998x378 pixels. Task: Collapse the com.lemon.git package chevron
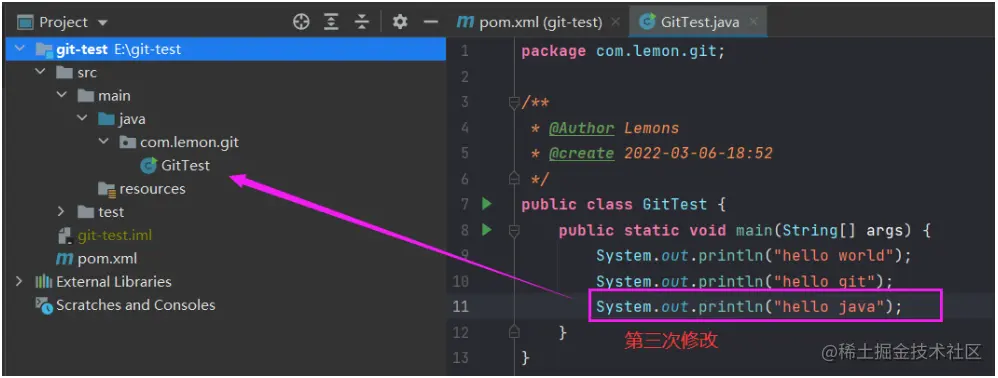pyautogui.click(x=104, y=142)
